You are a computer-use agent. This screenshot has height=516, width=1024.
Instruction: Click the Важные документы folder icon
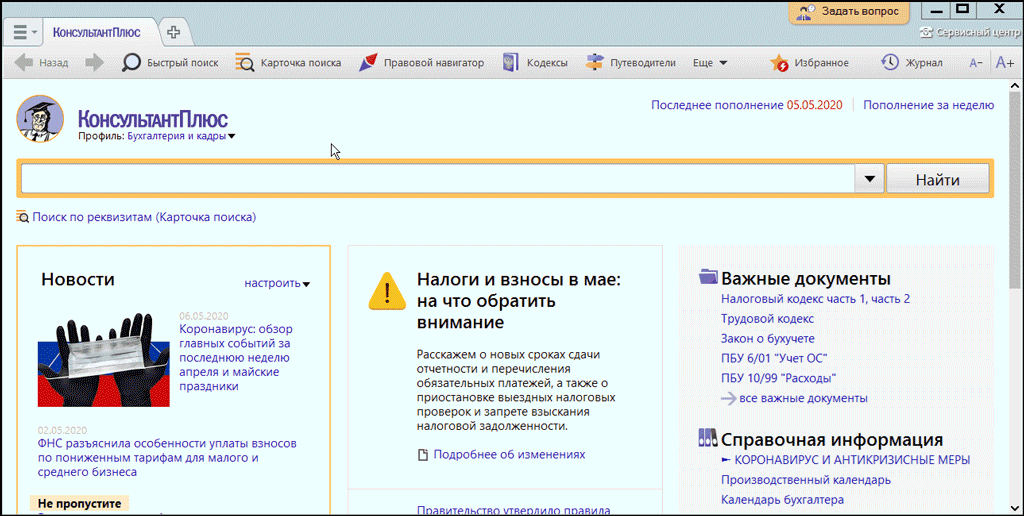pyautogui.click(x=708, y=277)
